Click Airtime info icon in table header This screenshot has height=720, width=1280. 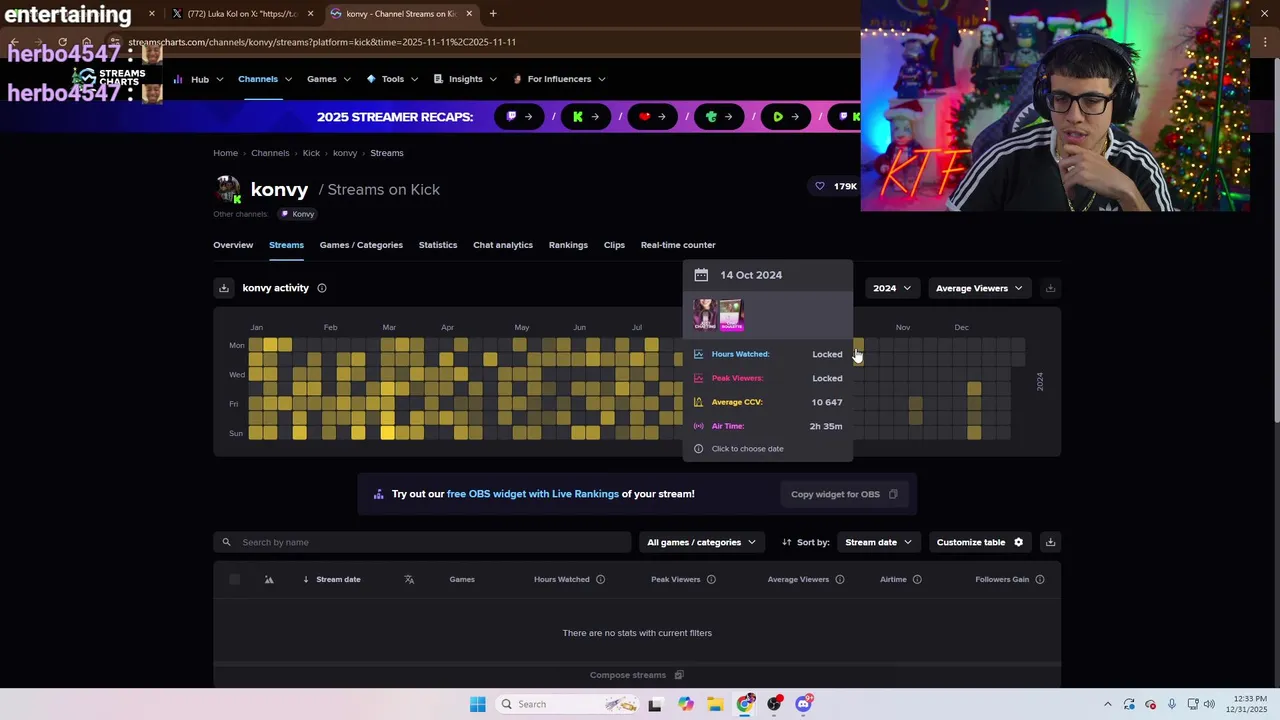point(917,579)
